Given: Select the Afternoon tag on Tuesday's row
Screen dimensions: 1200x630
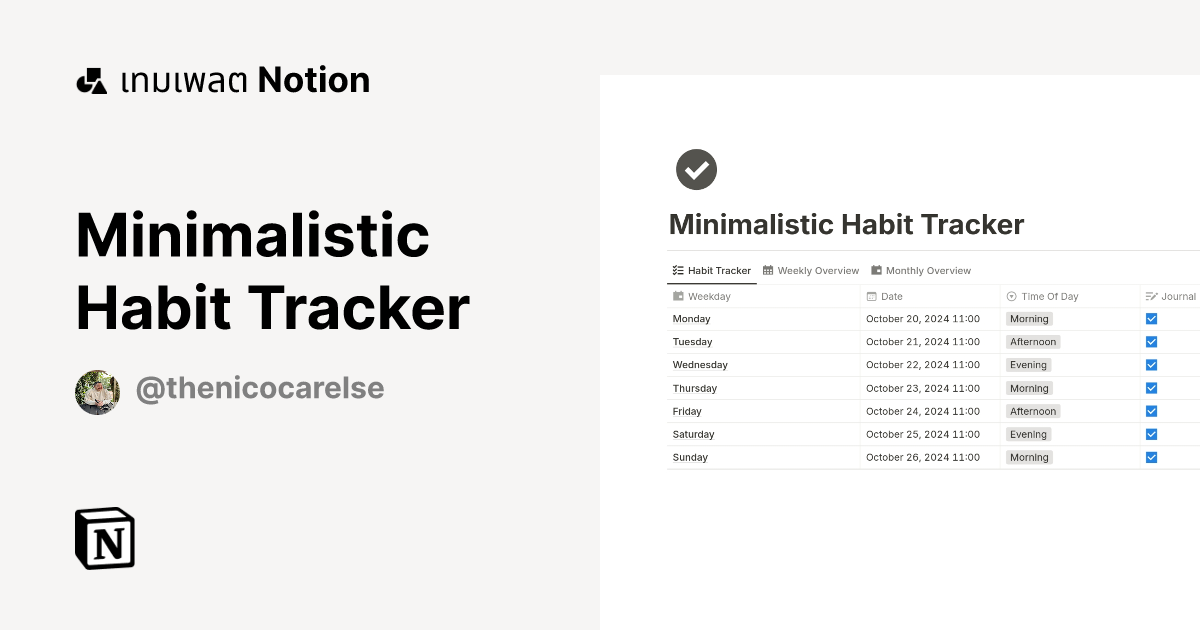Looking at the screenshot, I should click(x=1032, y=341).
